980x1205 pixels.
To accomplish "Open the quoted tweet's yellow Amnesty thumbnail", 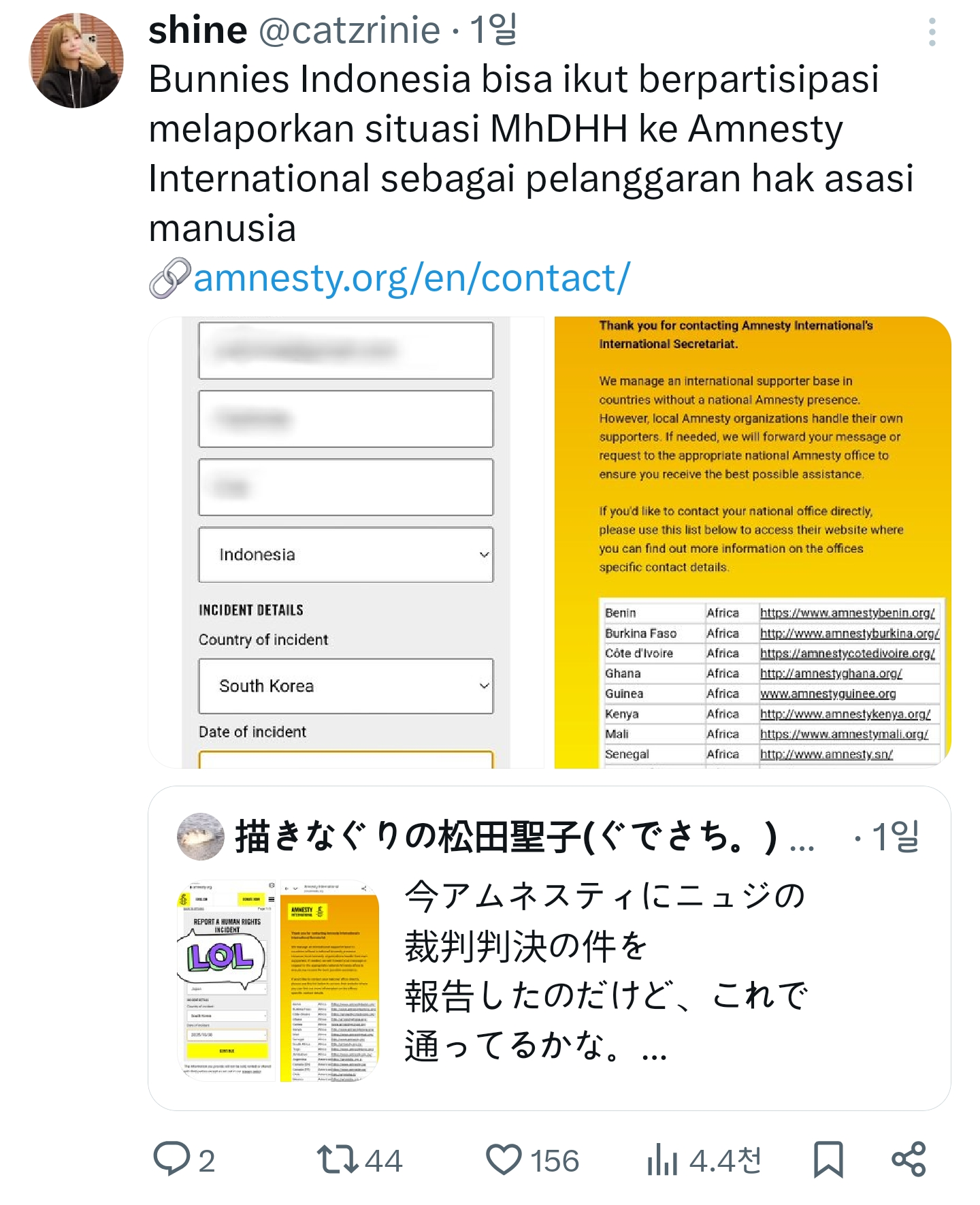I will pos(329,980).
